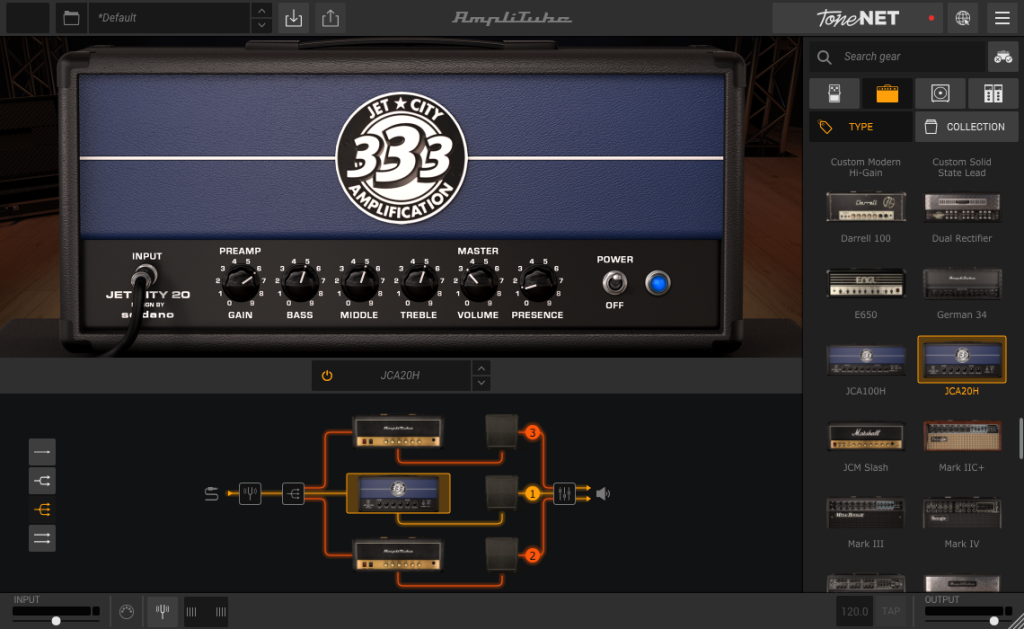Pick the JCA100H amp
This screenshot has height=629, width=1024.
[865, 360]
